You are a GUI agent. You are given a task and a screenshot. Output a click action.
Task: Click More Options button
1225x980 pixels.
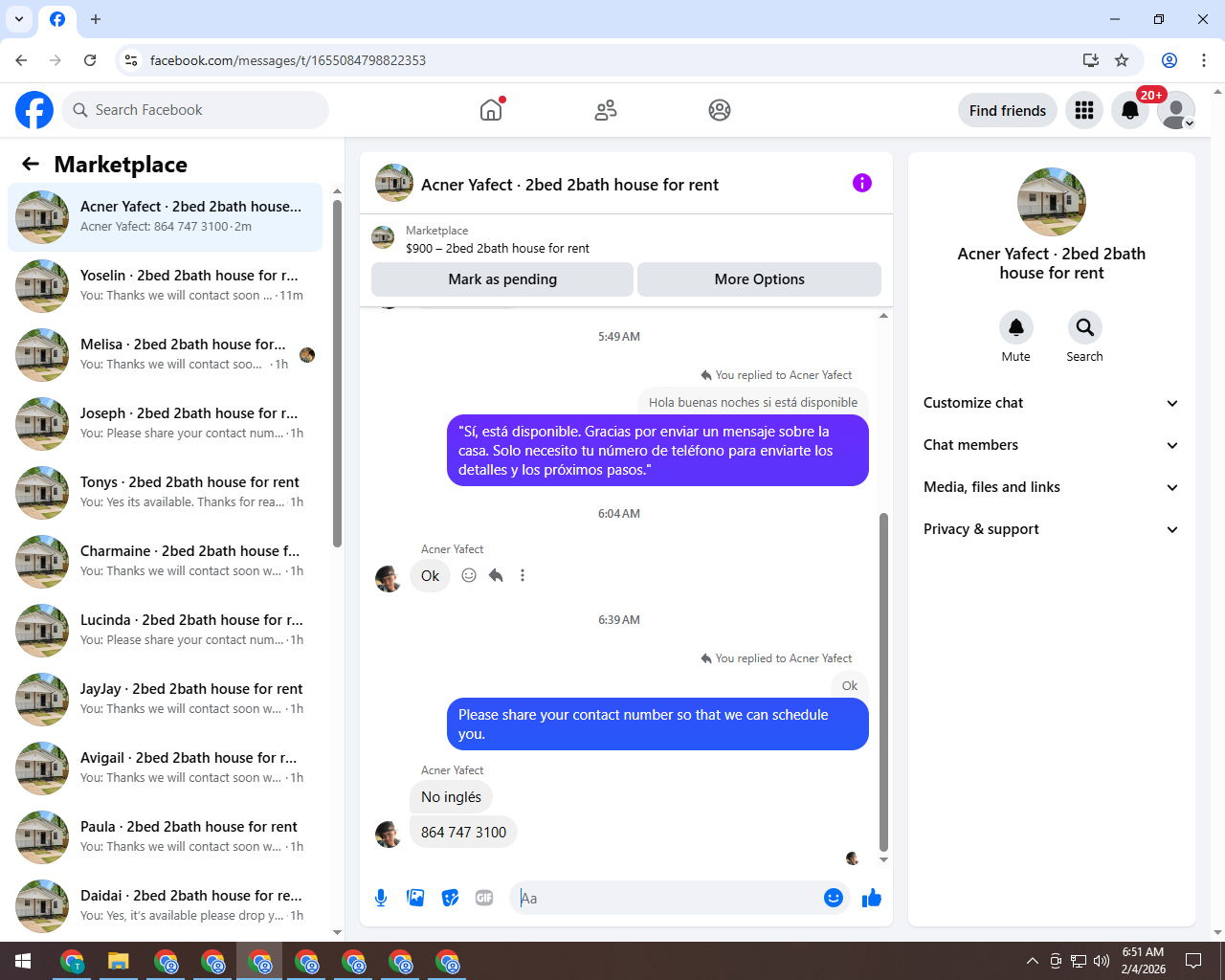[759, 279]
